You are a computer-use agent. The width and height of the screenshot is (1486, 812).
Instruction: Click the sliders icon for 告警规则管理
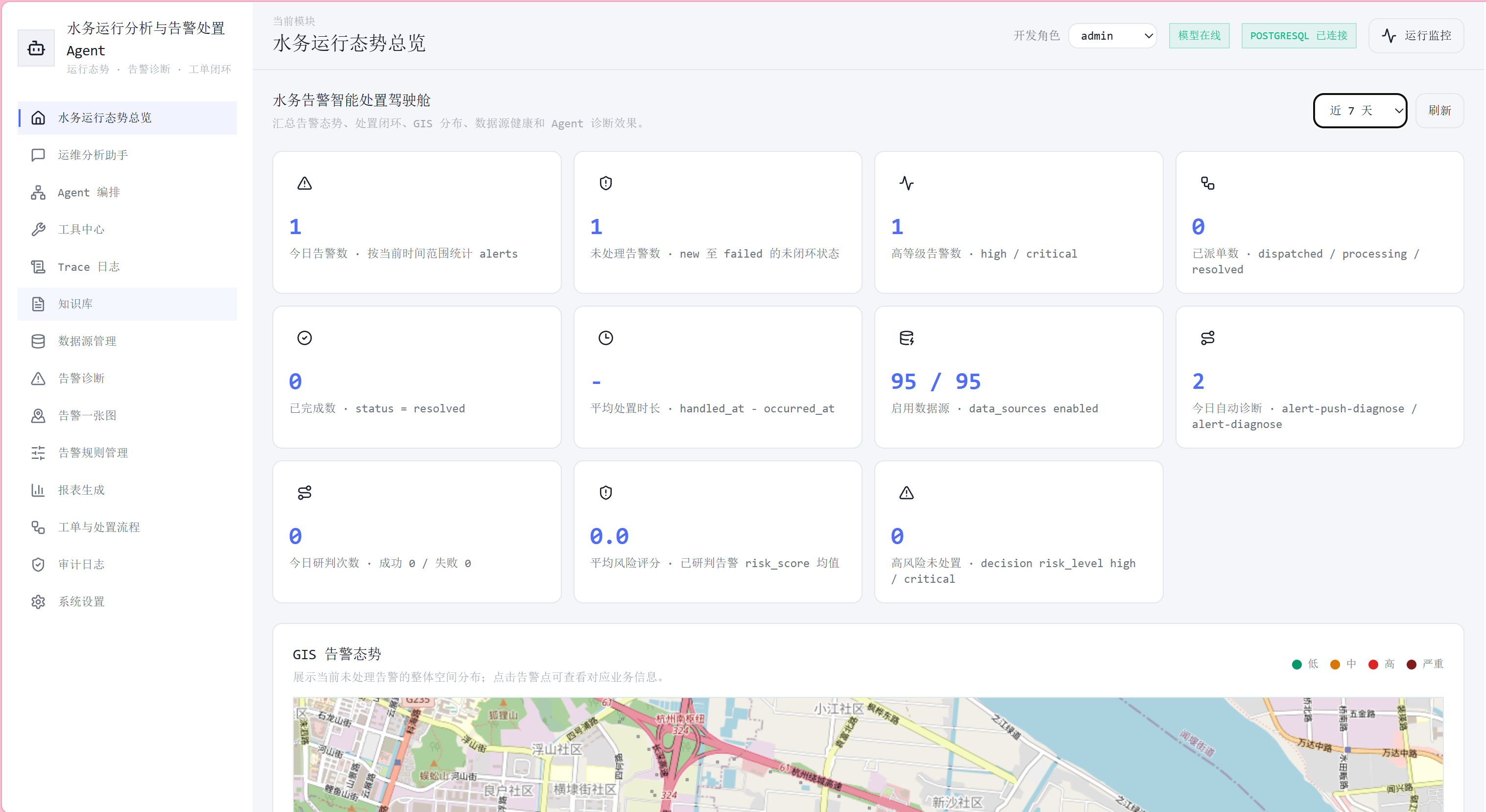[38, 453]
